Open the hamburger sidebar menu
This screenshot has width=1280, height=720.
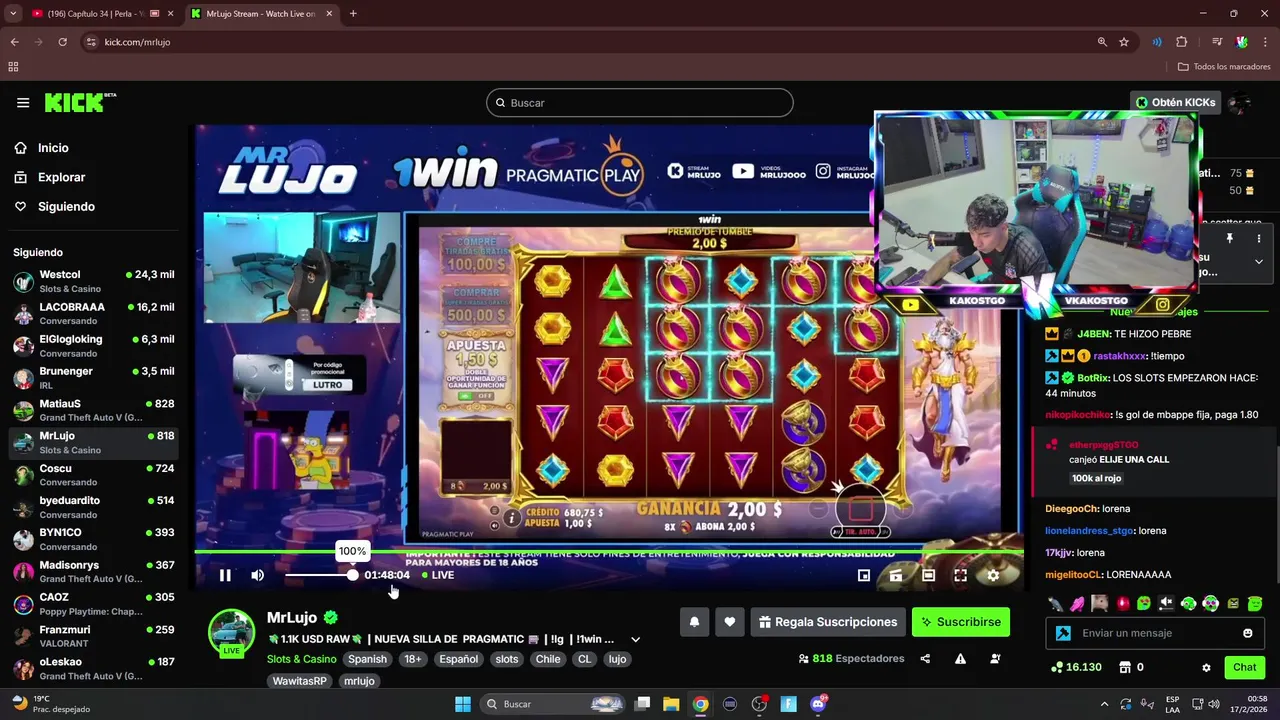[x=23, y=103]
